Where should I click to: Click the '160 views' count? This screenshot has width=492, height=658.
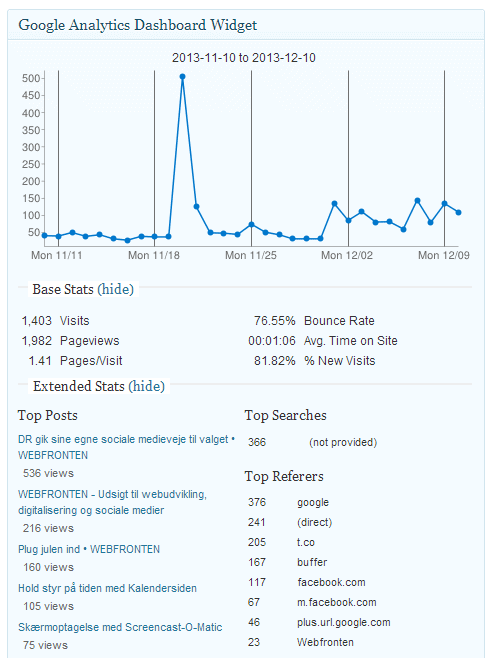[x=48, y=567]
